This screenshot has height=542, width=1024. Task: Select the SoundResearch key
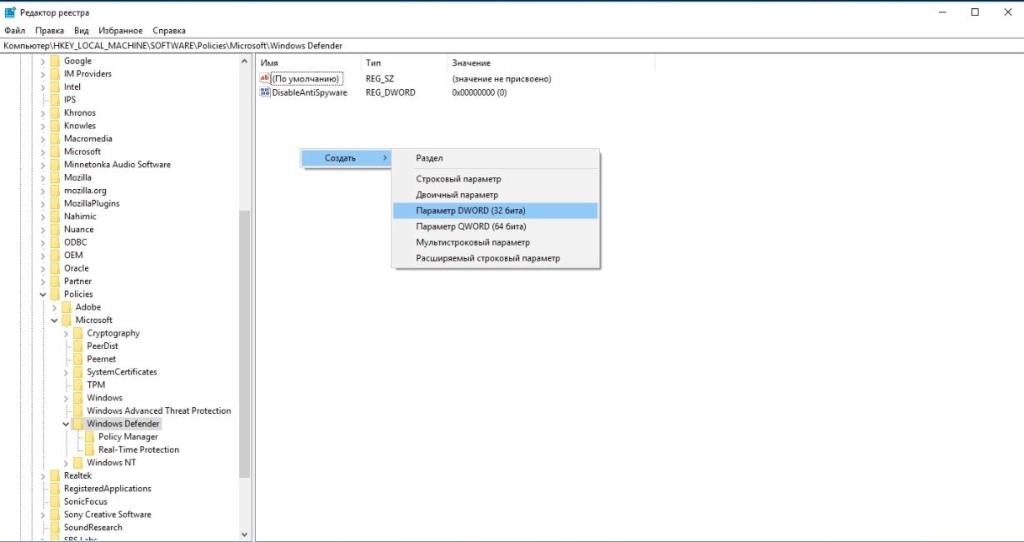pos(93,527)
